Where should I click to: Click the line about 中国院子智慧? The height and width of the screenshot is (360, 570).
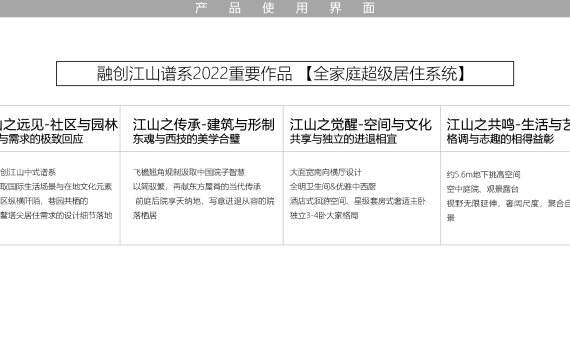[189, 172]
